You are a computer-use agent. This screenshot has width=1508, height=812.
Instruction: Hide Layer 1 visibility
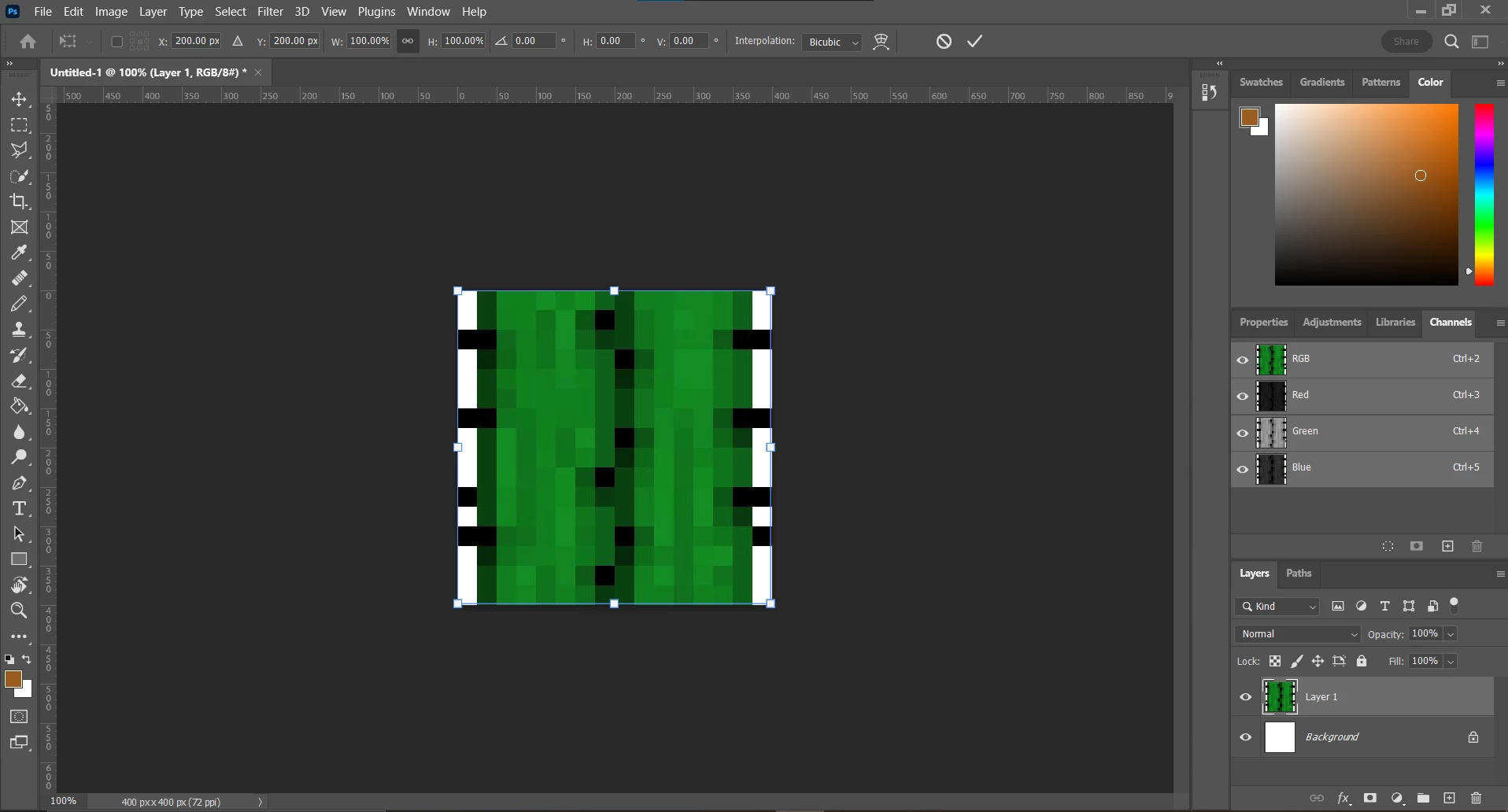[1246, 697]
